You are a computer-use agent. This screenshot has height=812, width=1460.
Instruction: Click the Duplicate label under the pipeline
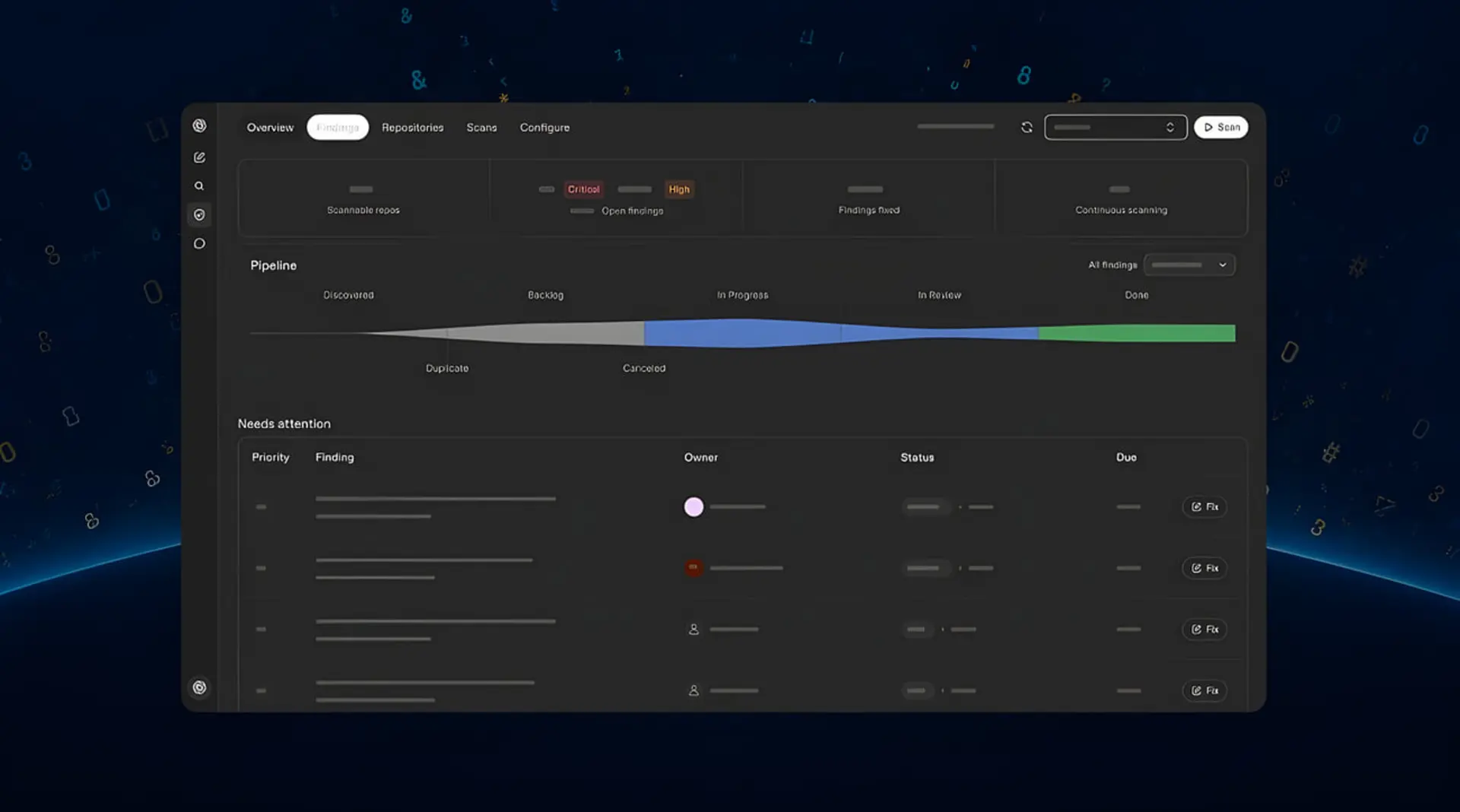447,368
